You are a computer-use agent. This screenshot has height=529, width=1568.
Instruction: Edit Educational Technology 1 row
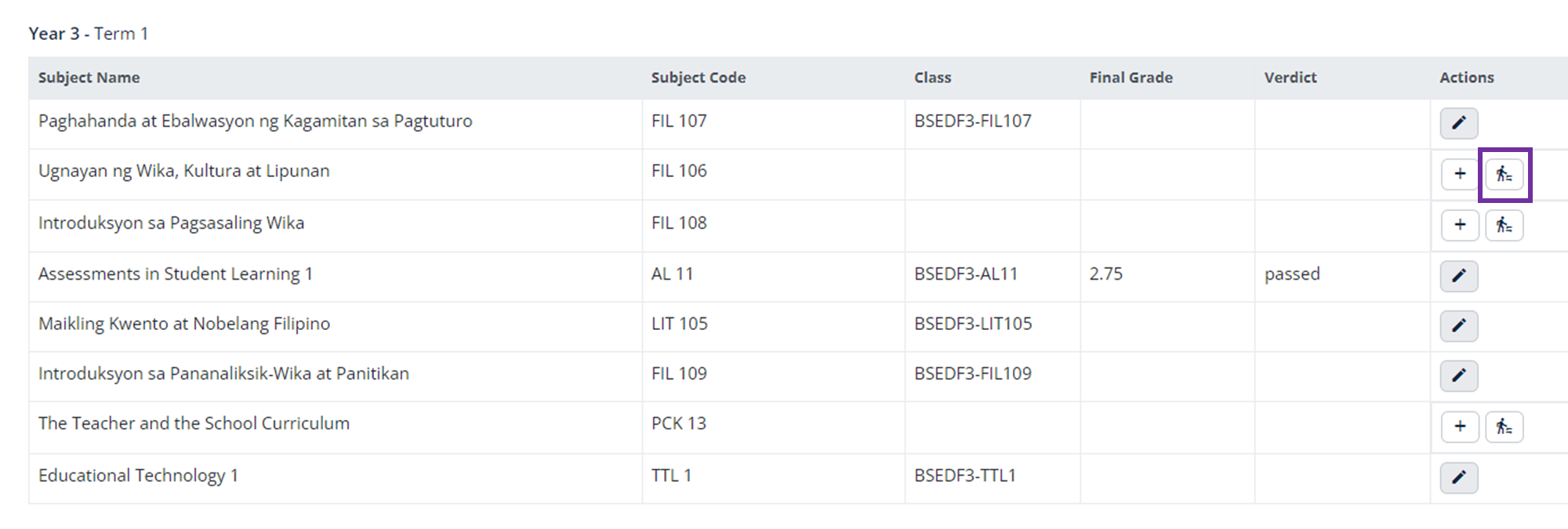point(1458,477)
